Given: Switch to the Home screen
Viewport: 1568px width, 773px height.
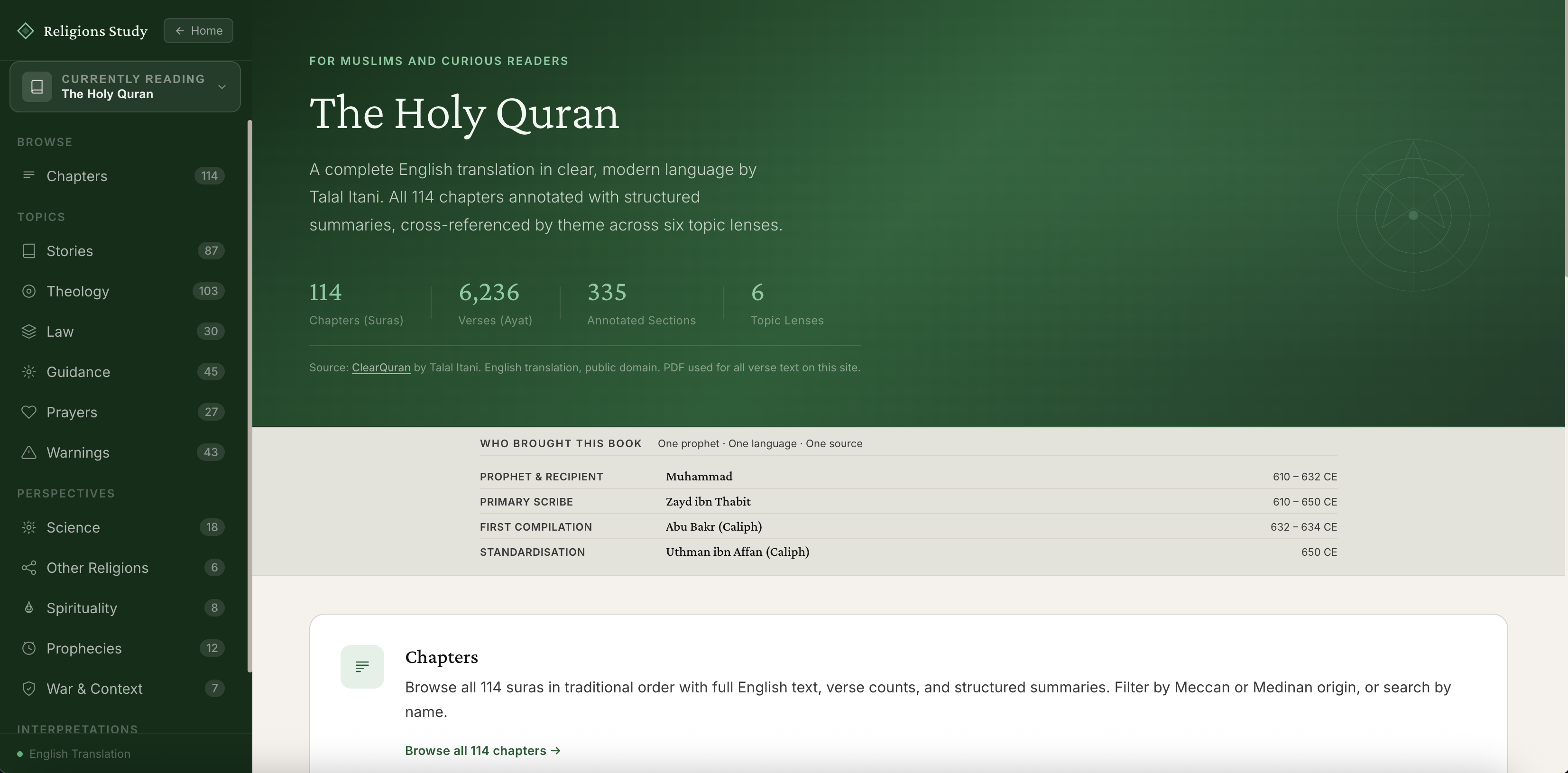Looking at the screenshot, I should [198, 30].
